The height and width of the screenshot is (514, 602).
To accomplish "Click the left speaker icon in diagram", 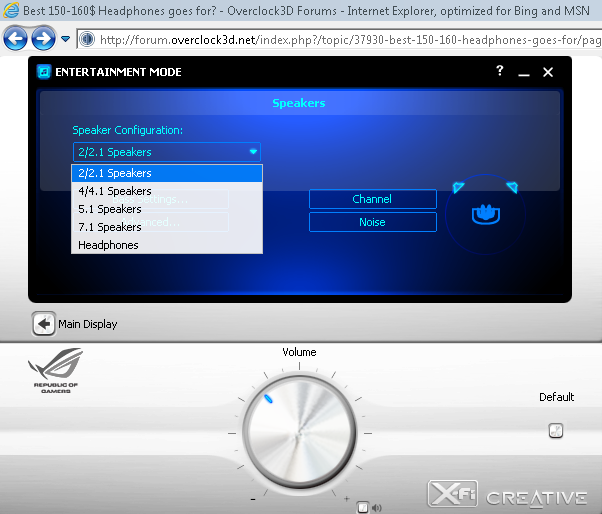I will [x=458, y=187].
